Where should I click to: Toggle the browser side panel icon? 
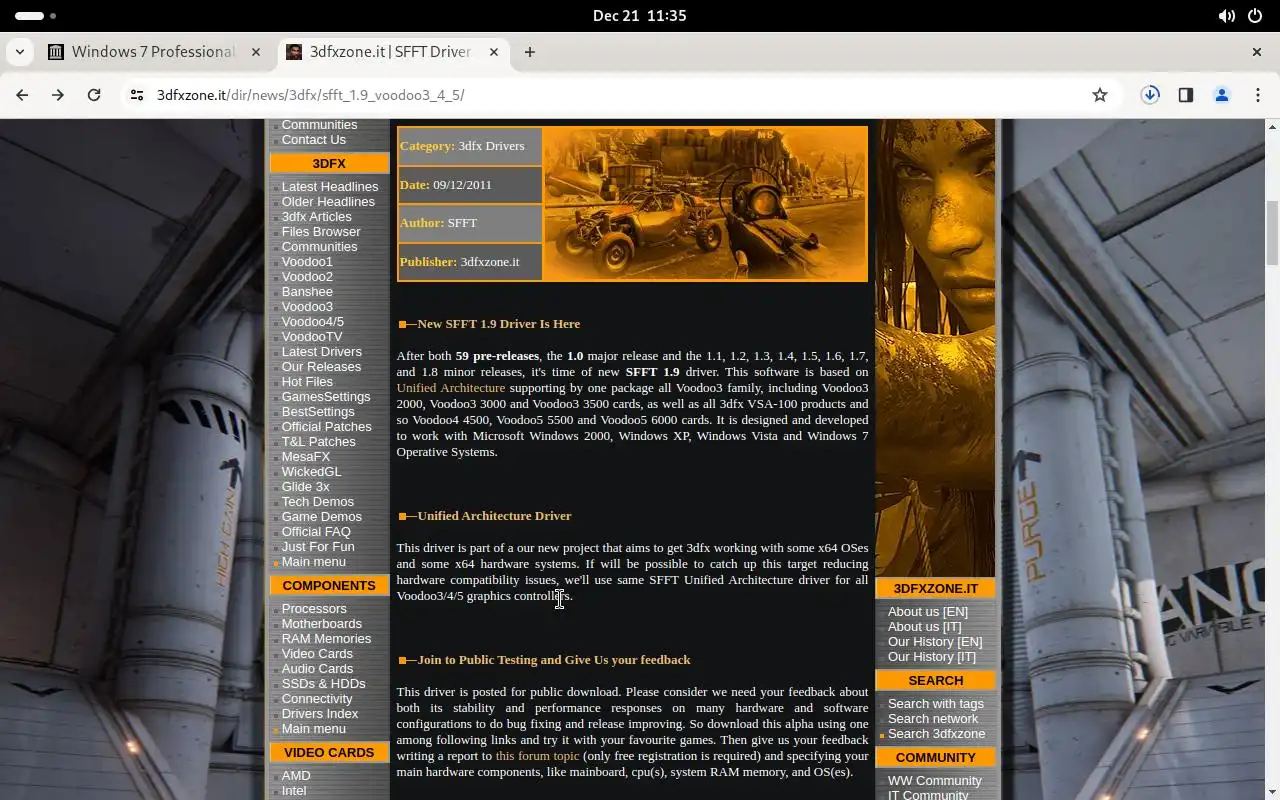coord(1186,95)
